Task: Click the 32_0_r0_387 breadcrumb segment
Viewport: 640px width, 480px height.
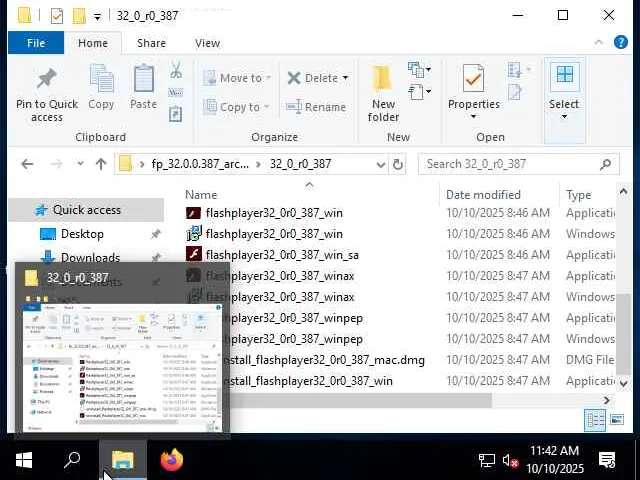Action: 300,164
